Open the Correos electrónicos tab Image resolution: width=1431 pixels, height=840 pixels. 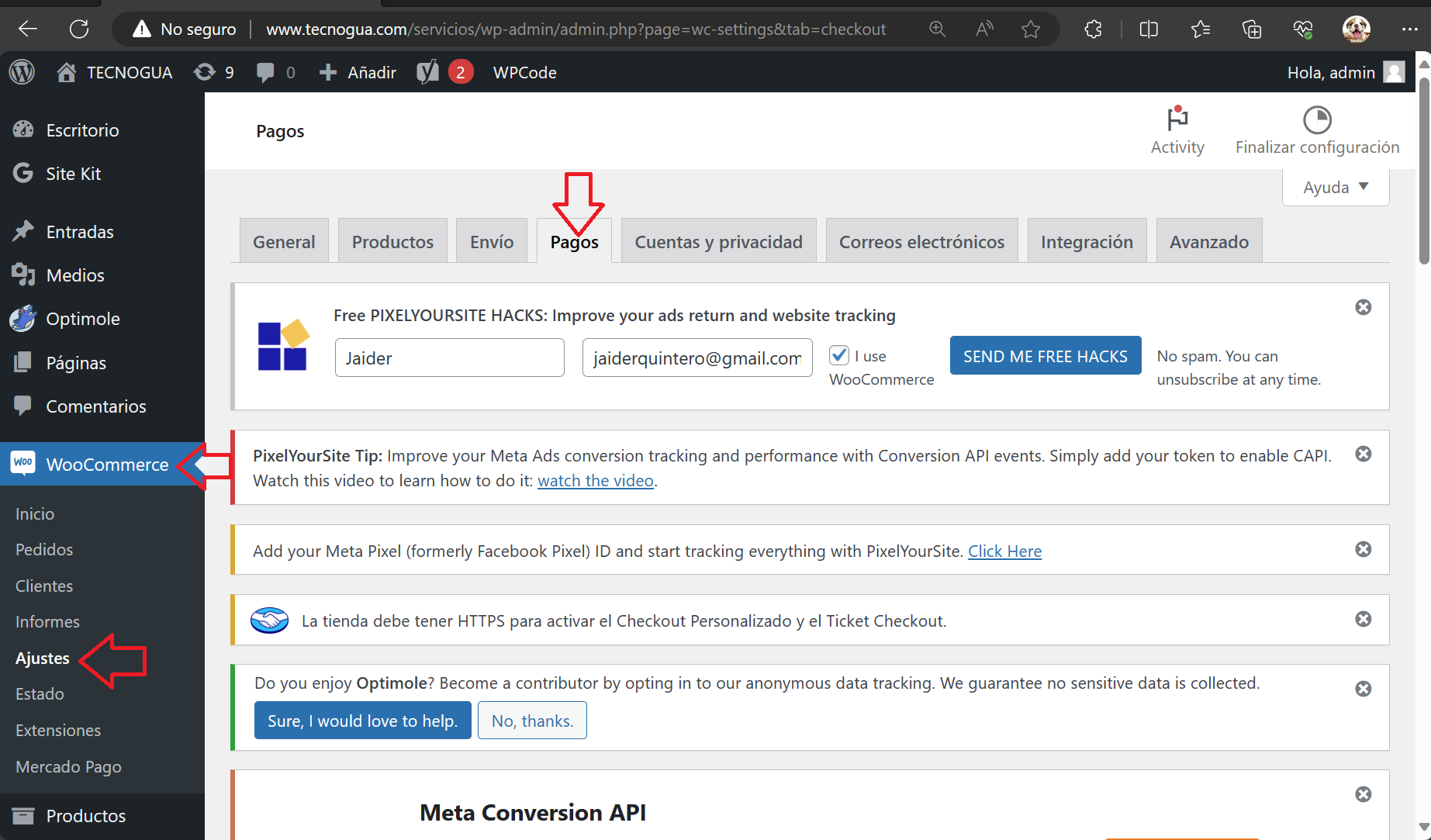click(921, 241)
